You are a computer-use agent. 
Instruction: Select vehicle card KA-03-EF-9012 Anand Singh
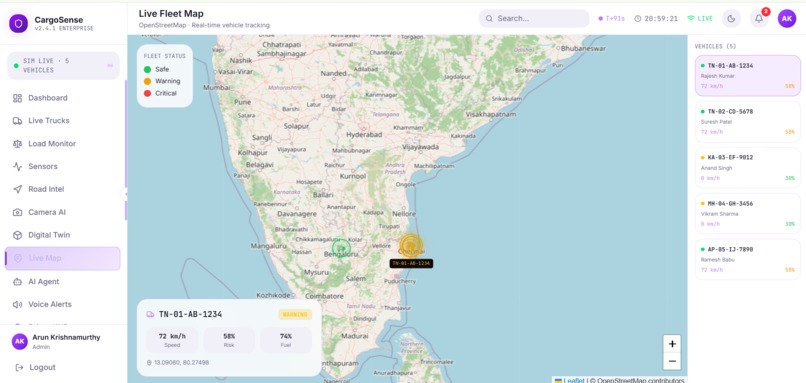click(747, 168)
